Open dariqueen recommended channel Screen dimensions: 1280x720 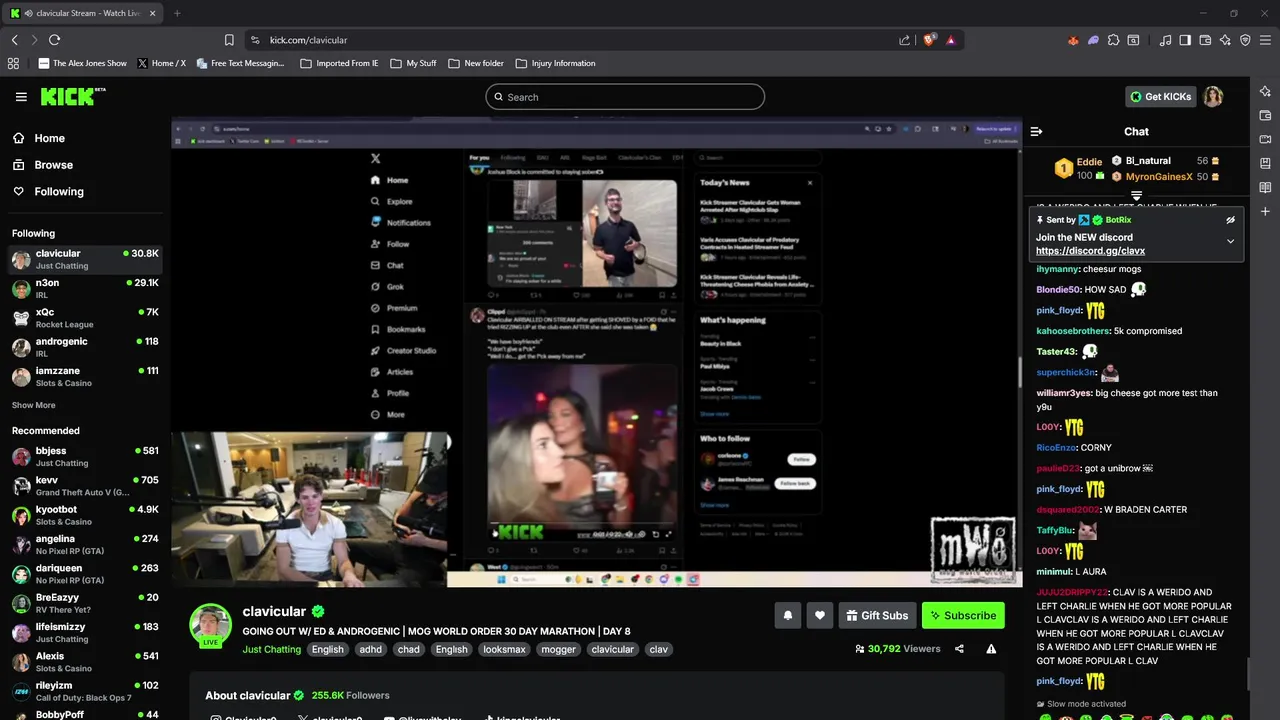pos(84,574)
